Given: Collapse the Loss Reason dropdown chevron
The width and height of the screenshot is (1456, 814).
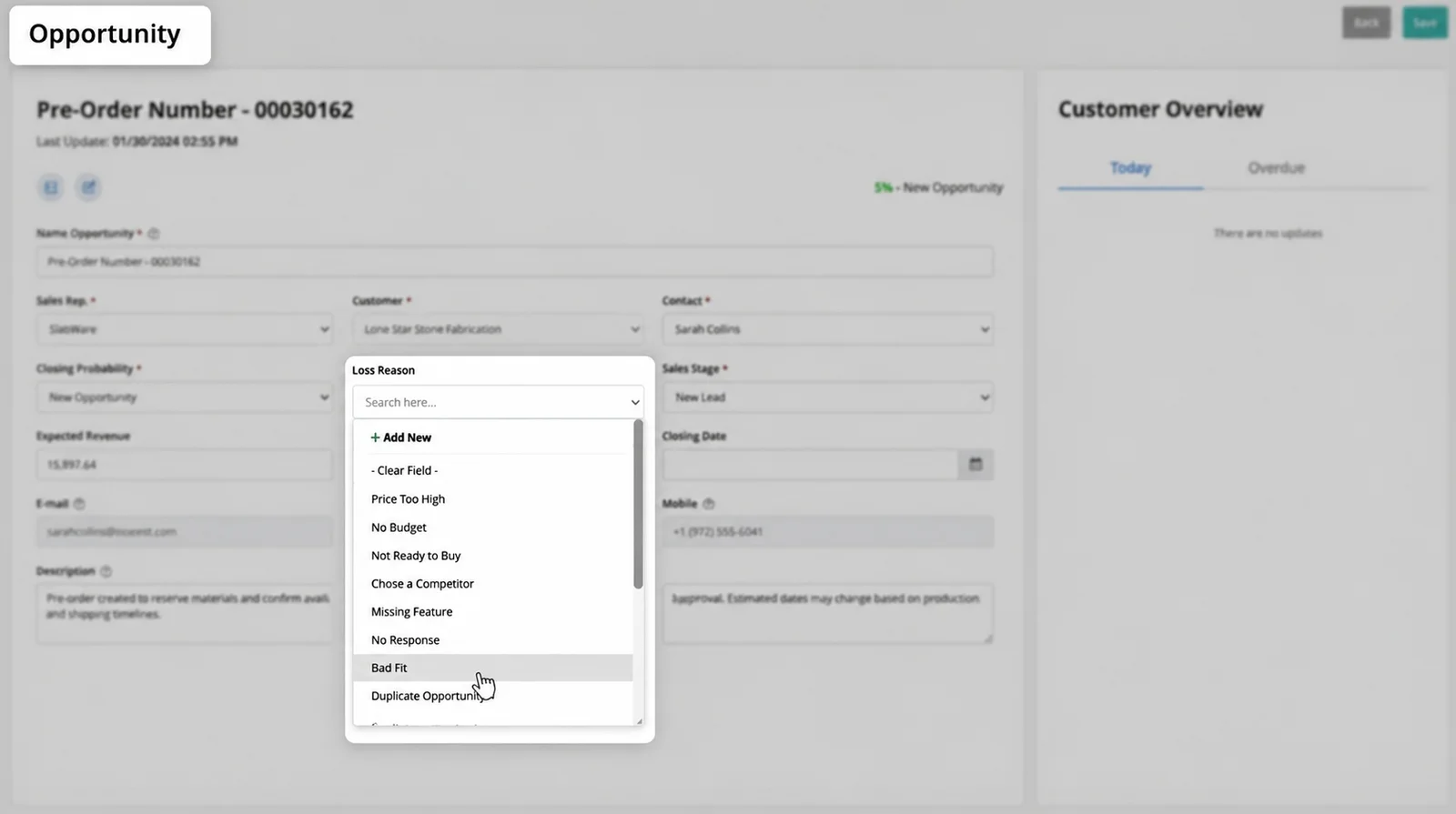Looking at the screenshot, I should click(634, 402).
